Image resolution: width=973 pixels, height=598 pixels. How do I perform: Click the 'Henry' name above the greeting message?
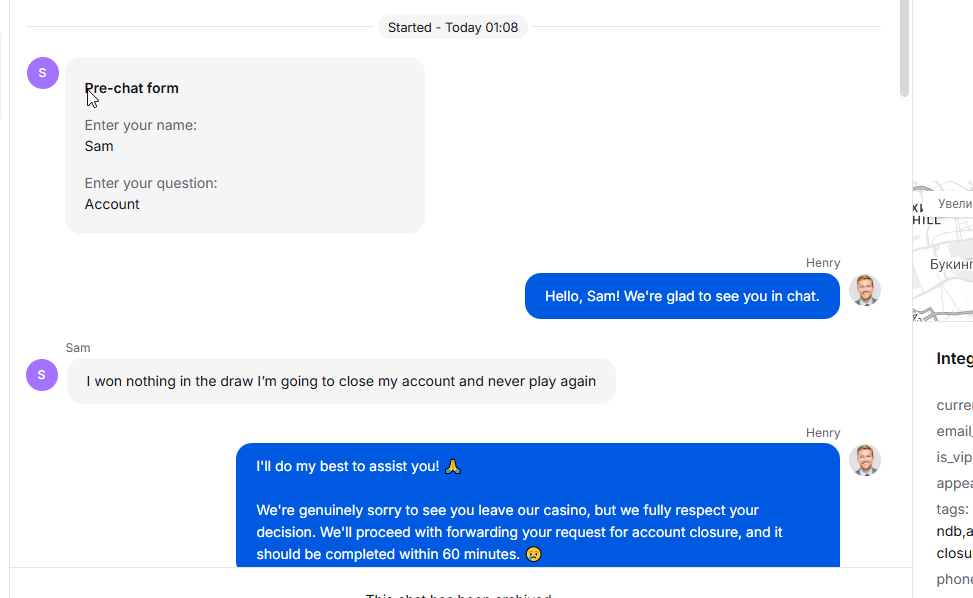[823, 263]
